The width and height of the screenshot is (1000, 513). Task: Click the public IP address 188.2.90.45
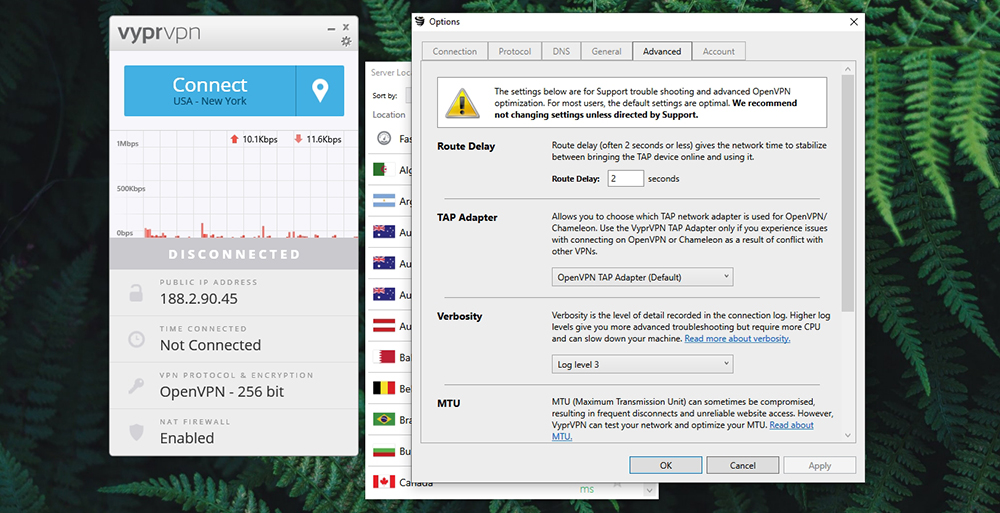[198, 299]
